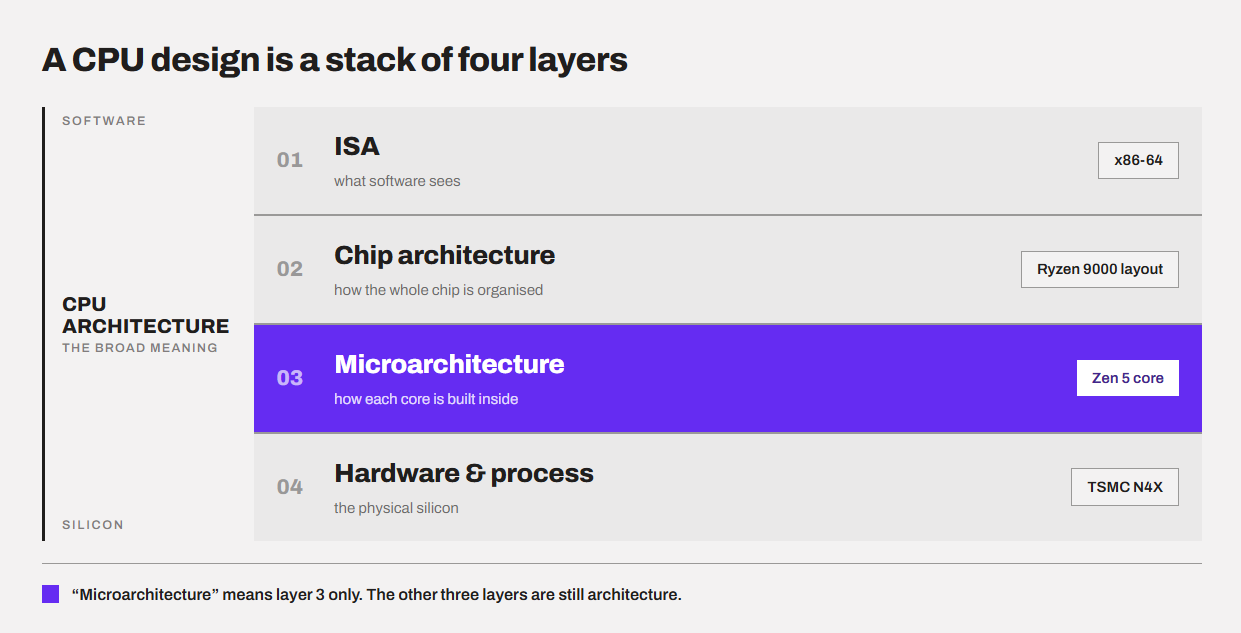Click the 01 layer number
Screen dimensions: 1241x633
pyautogui.click(x=290, y=160)
